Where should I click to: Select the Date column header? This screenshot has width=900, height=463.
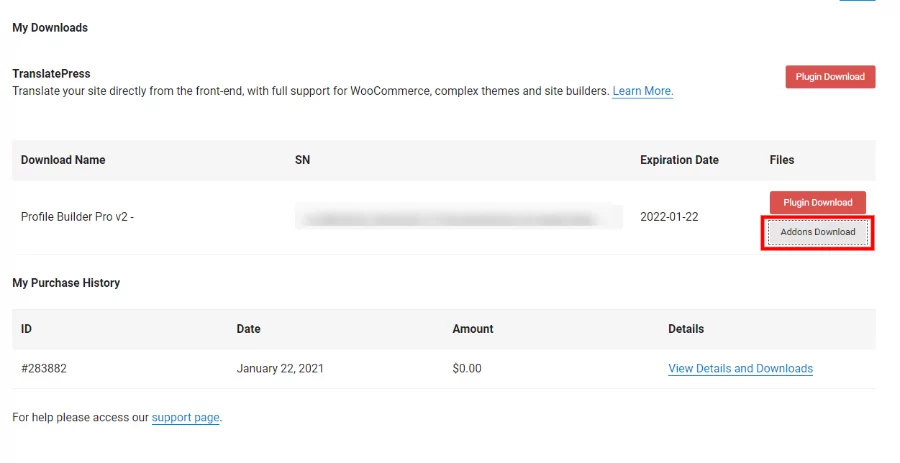point(249,329)
